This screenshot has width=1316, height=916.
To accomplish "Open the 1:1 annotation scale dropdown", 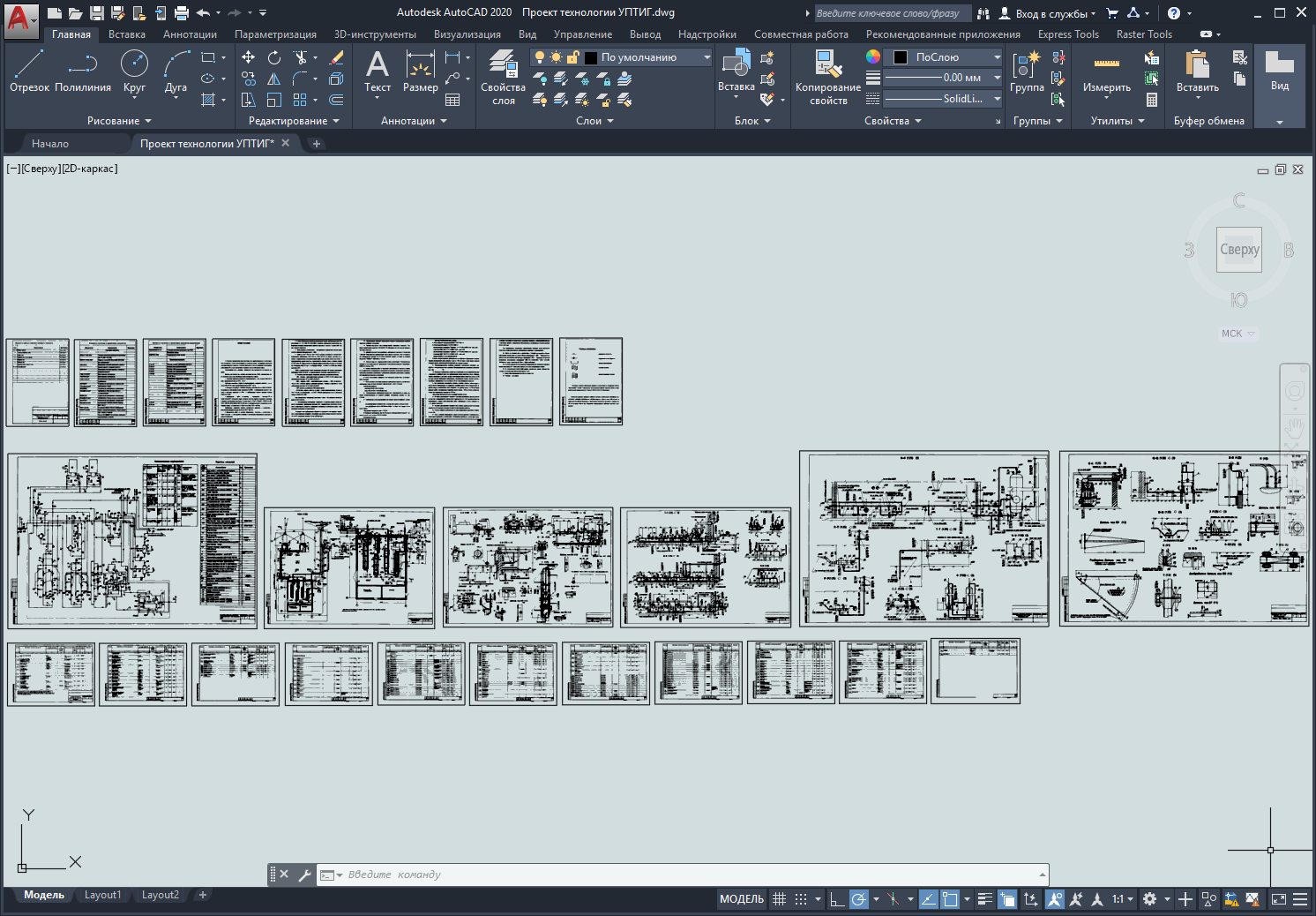I will tap(1122, 899).
